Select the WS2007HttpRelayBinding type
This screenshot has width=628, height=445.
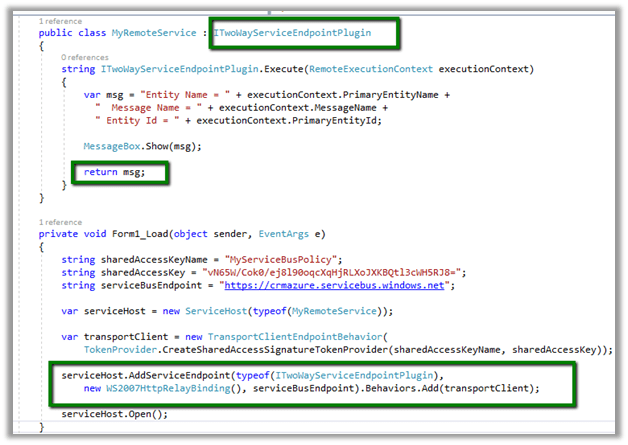[166, 388]
